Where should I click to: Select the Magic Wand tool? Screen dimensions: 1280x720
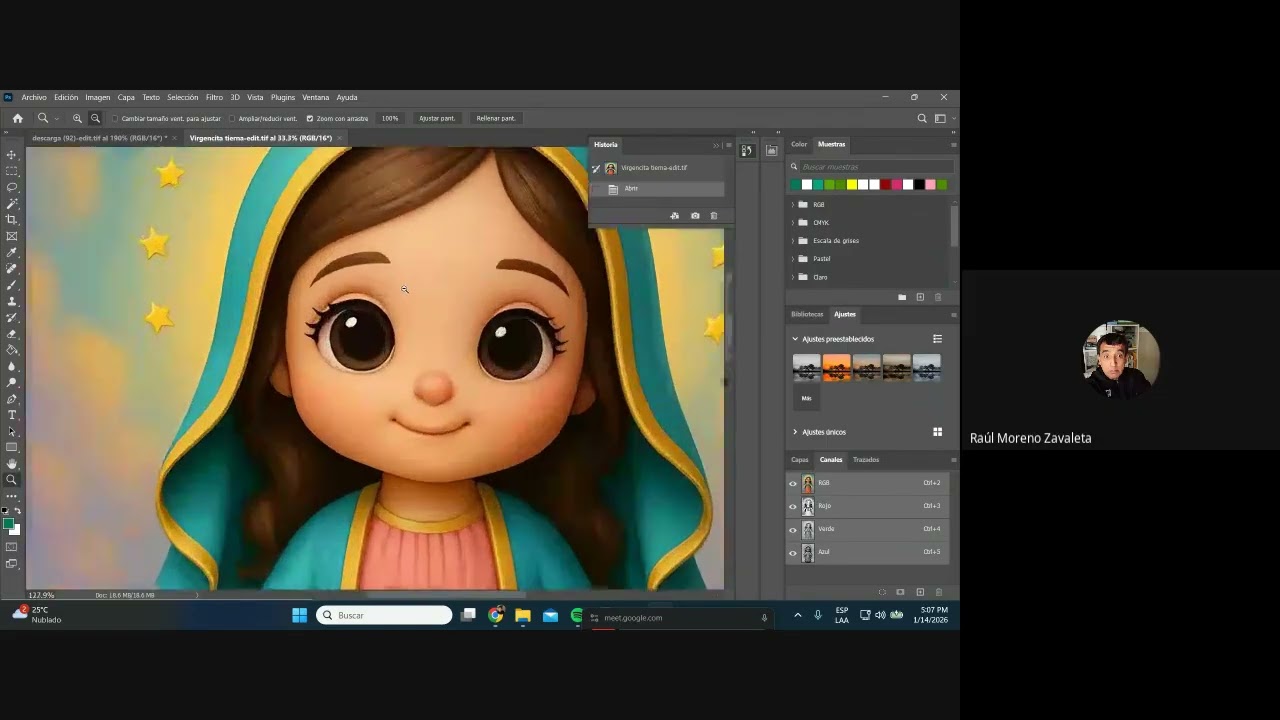12,203
